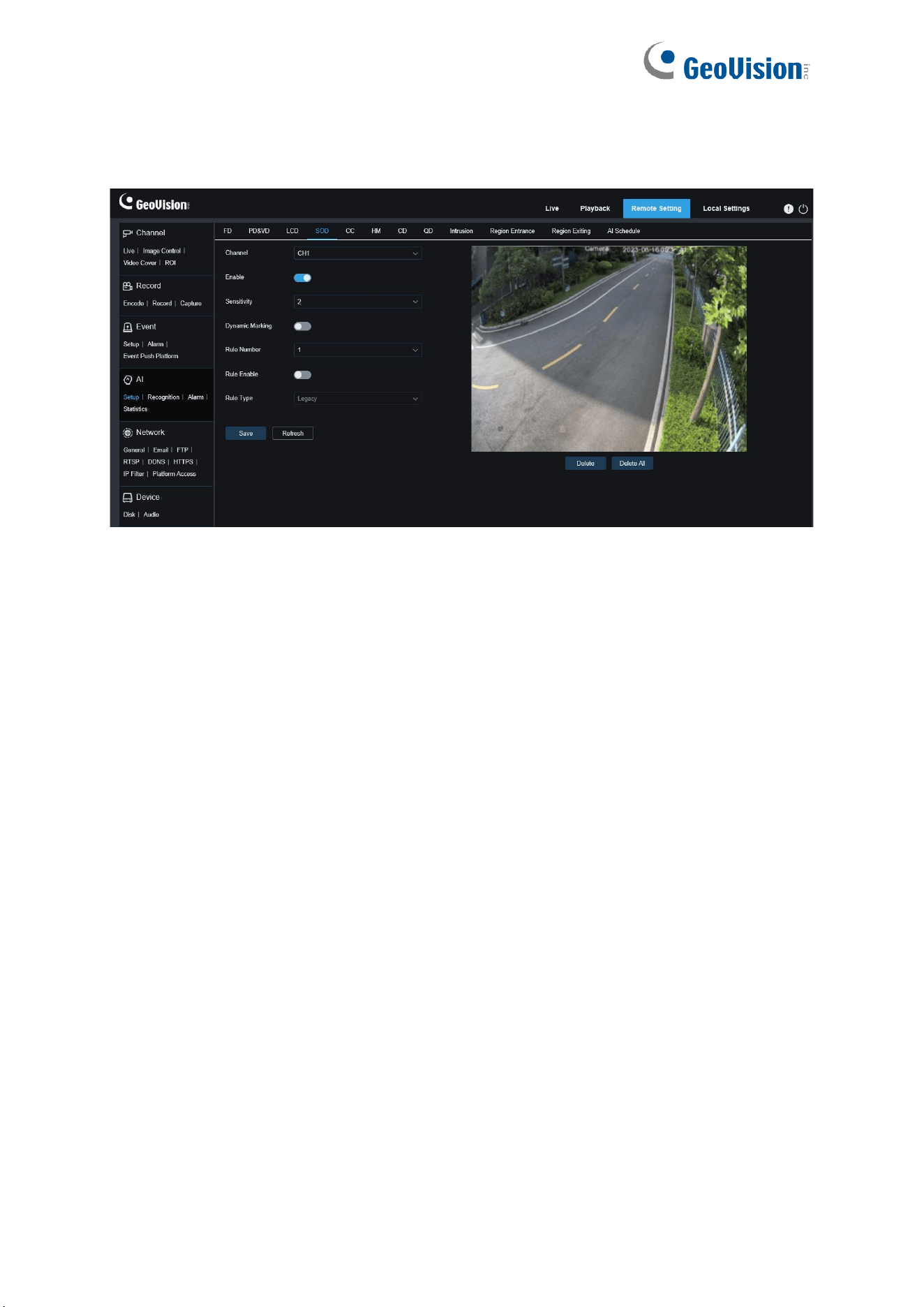This screenshot has height=1307, width=924.
Task: Open the Rule Type Legacy dropdown
Action: point(357,399)
